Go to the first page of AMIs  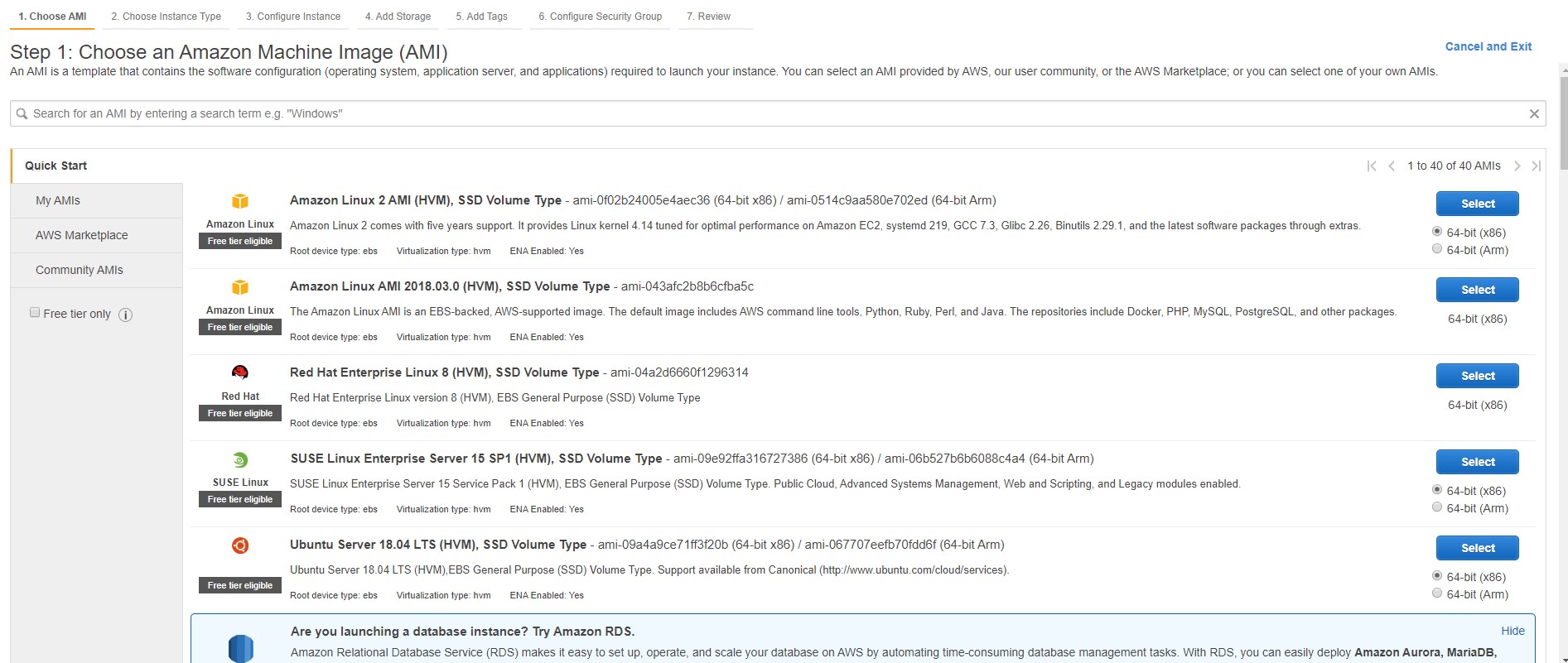click(x=1372, y=166)
